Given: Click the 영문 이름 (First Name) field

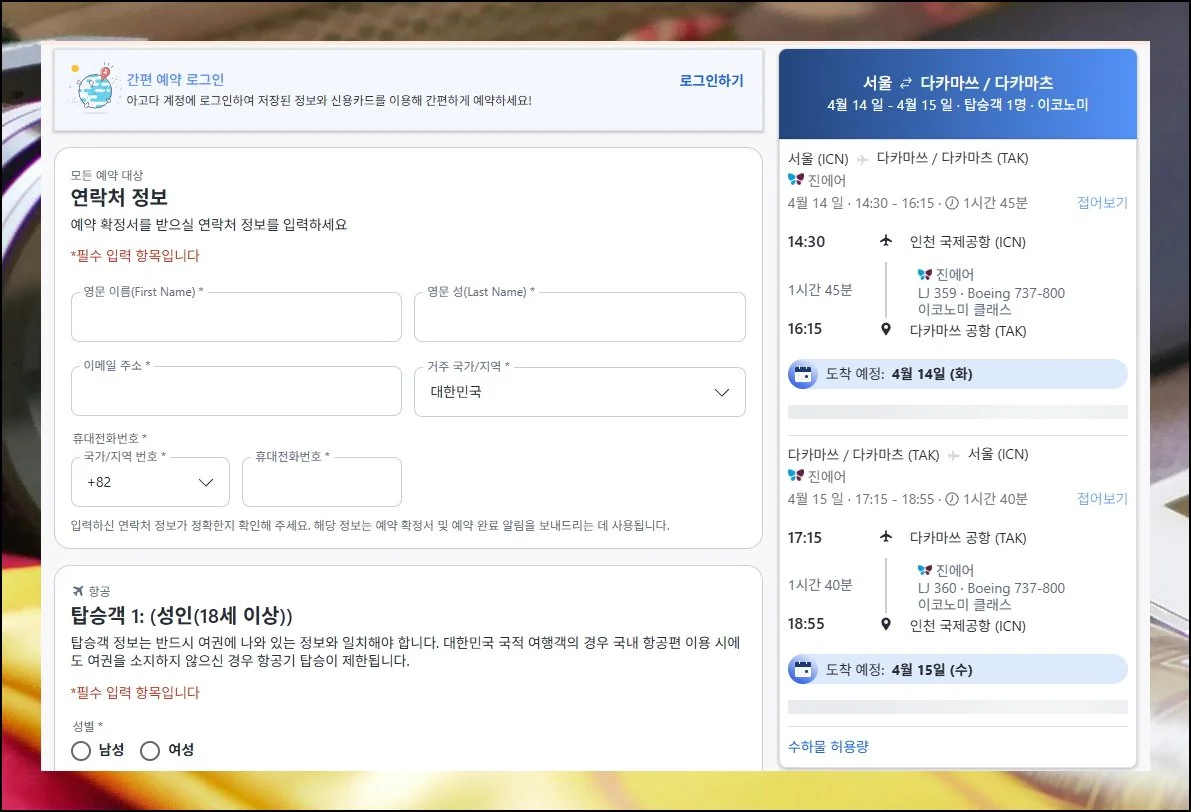Looking at the screenshot, I should pyautogui.click(x=236, y=318).
